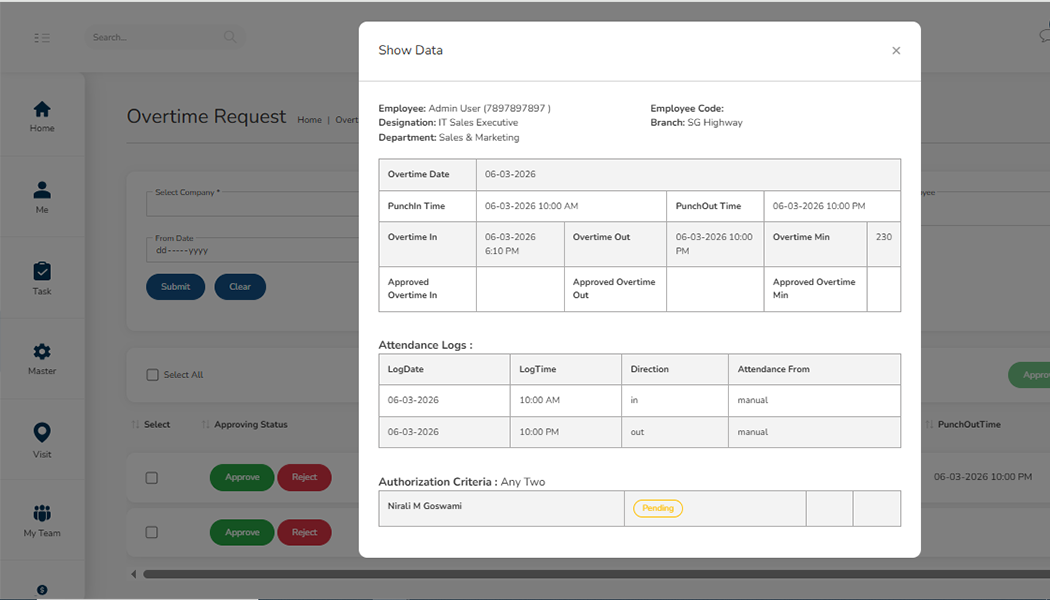
Task: Open the My Team group icon
Action: 42,514
